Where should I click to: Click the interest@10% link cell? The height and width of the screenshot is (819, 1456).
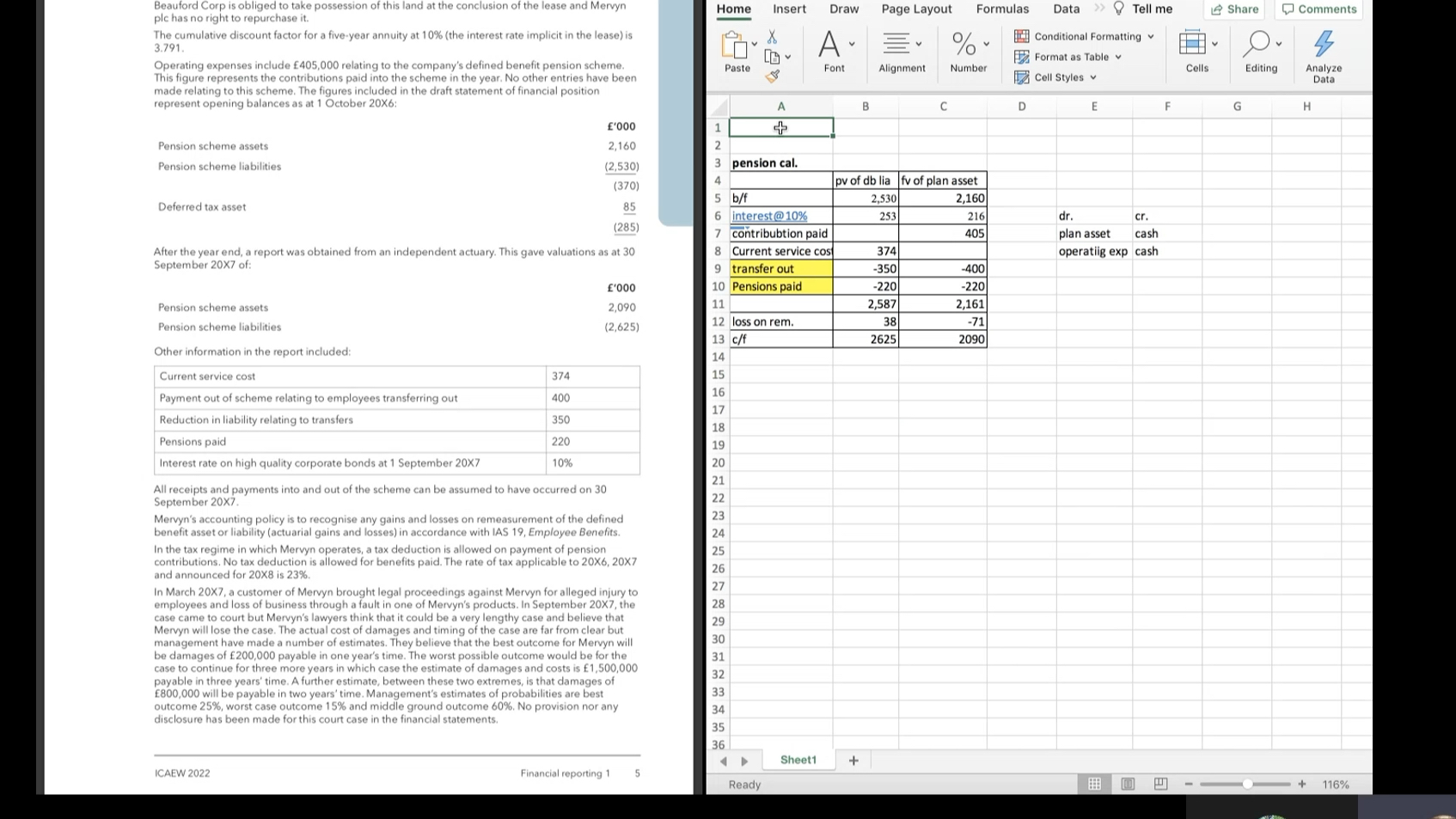780,216
